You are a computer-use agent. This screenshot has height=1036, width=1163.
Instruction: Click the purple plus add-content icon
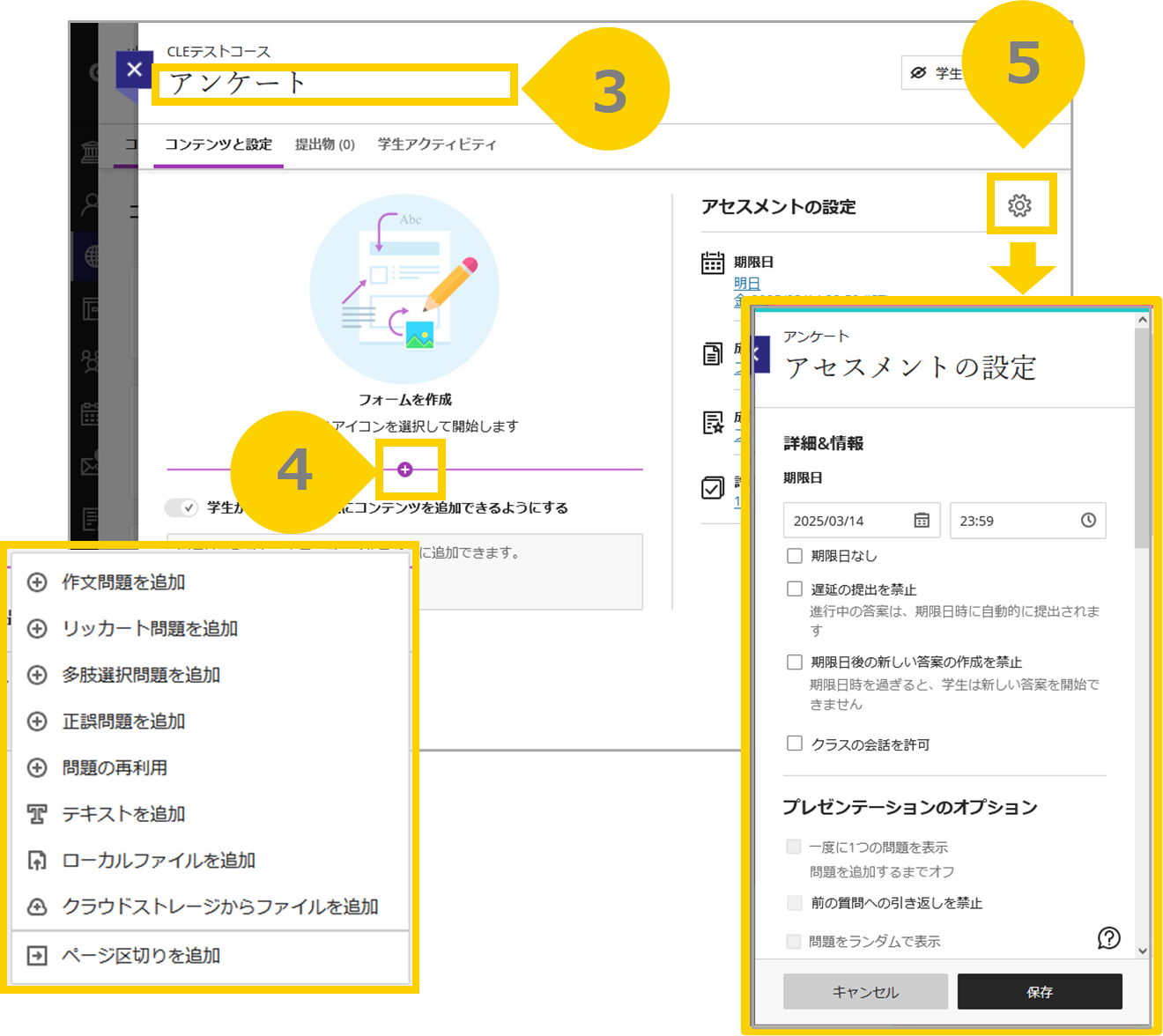click(405, 470)
